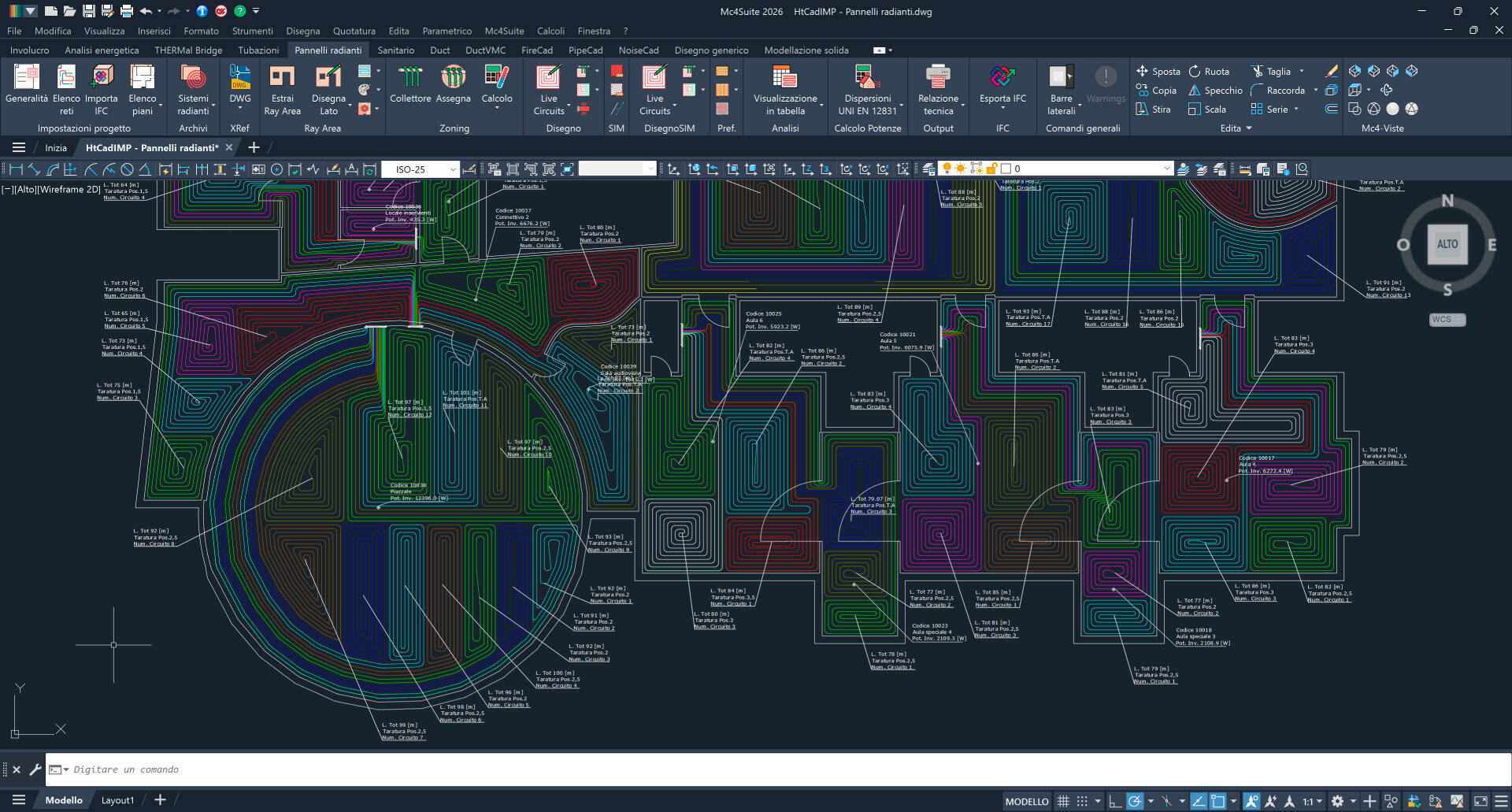Click the Inizia start tab
The height and width of the screenshot is (812, 1512).
(x=56, y=147)
